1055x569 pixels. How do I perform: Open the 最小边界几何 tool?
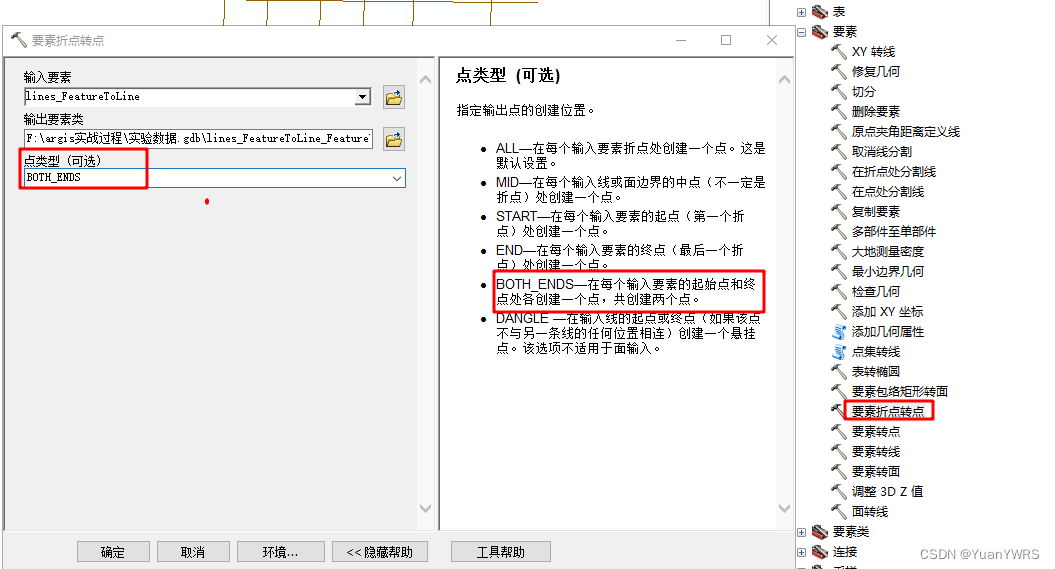tap(887, 272)
